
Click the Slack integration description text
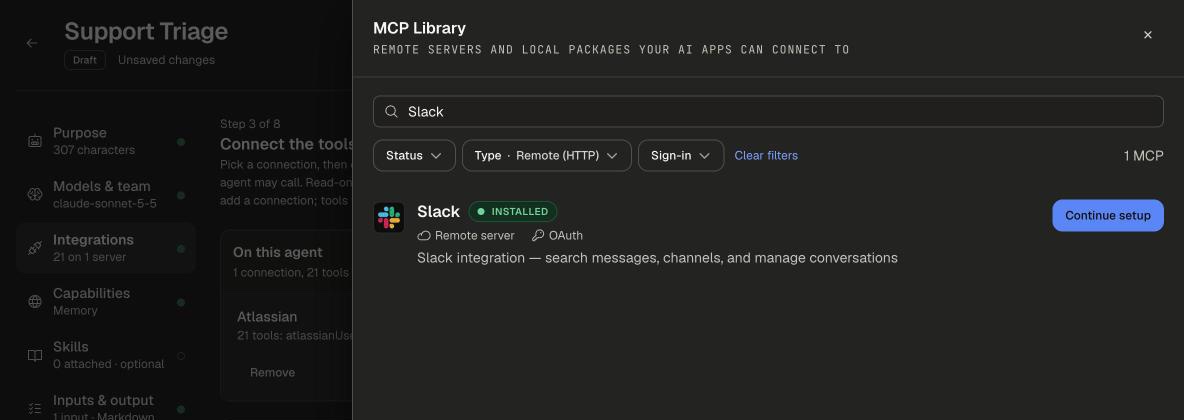point(657,258)
